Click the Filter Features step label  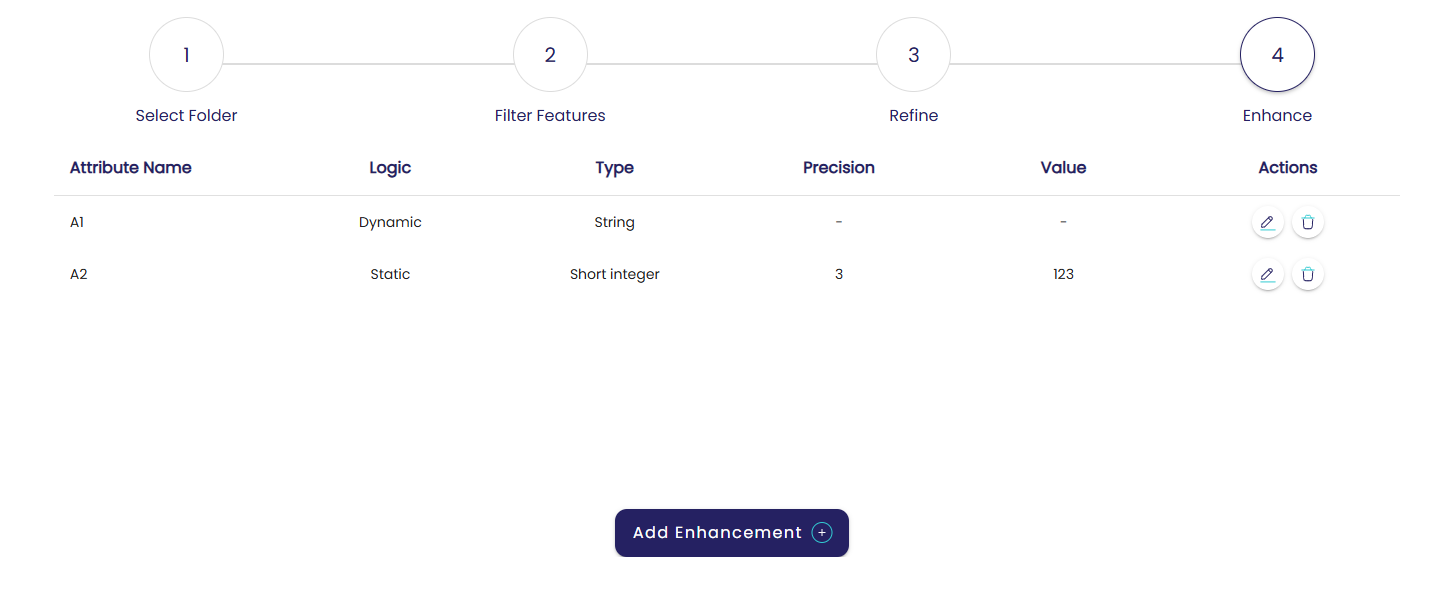[550, 116]
